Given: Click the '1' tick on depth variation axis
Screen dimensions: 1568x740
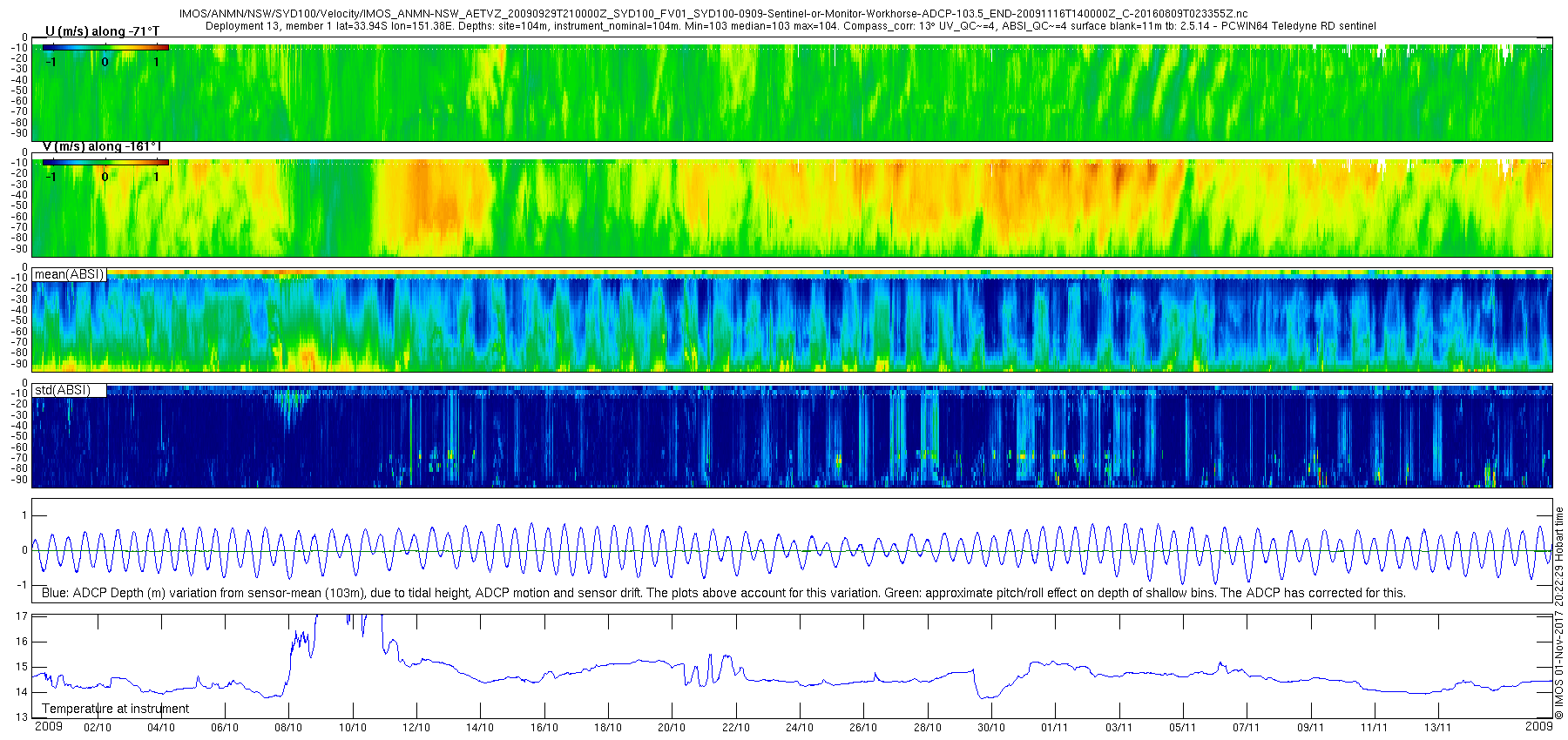Looking at the screenshot, I should (24, 515).
